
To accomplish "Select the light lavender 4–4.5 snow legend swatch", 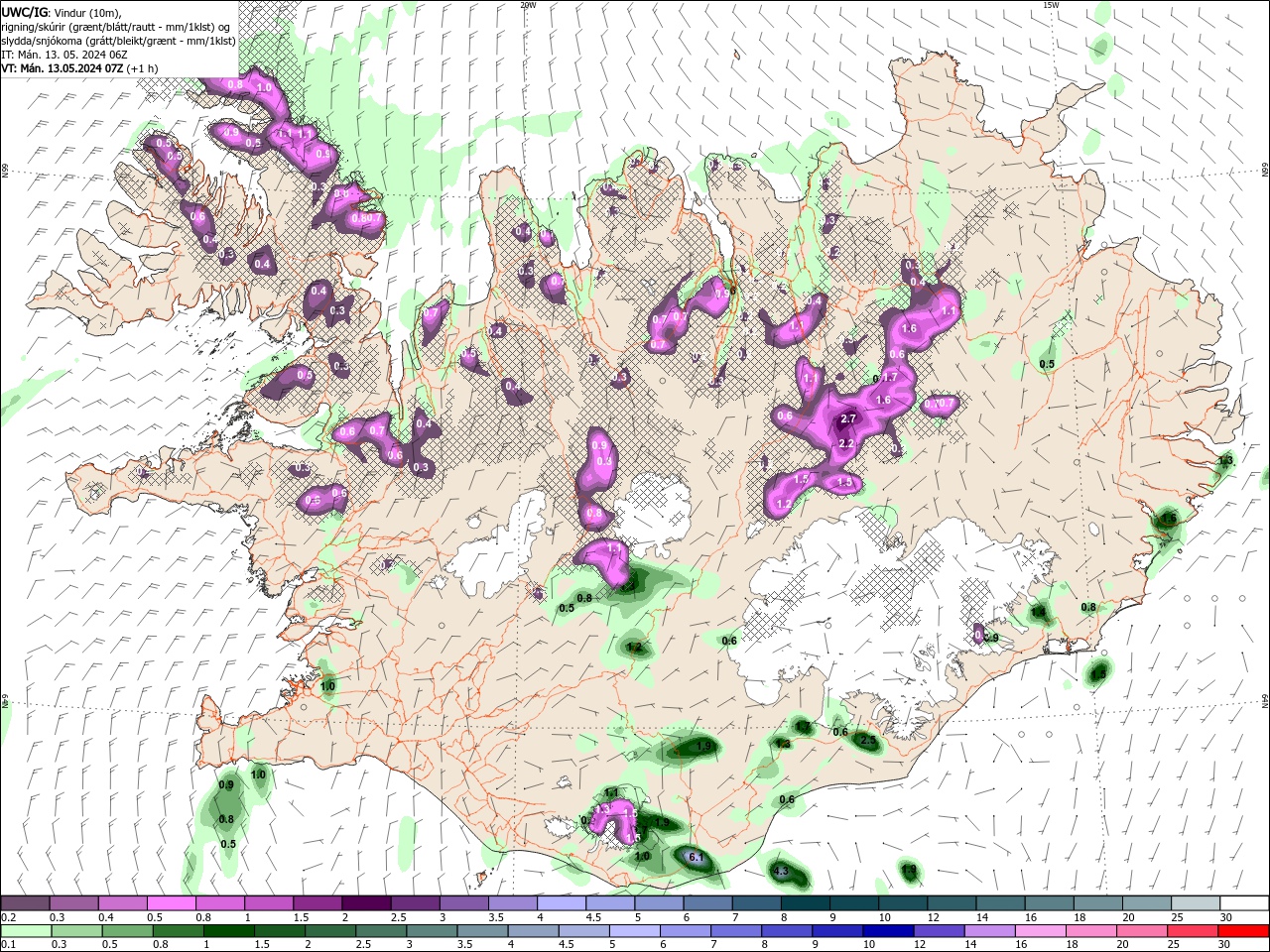I will (563, 903).
